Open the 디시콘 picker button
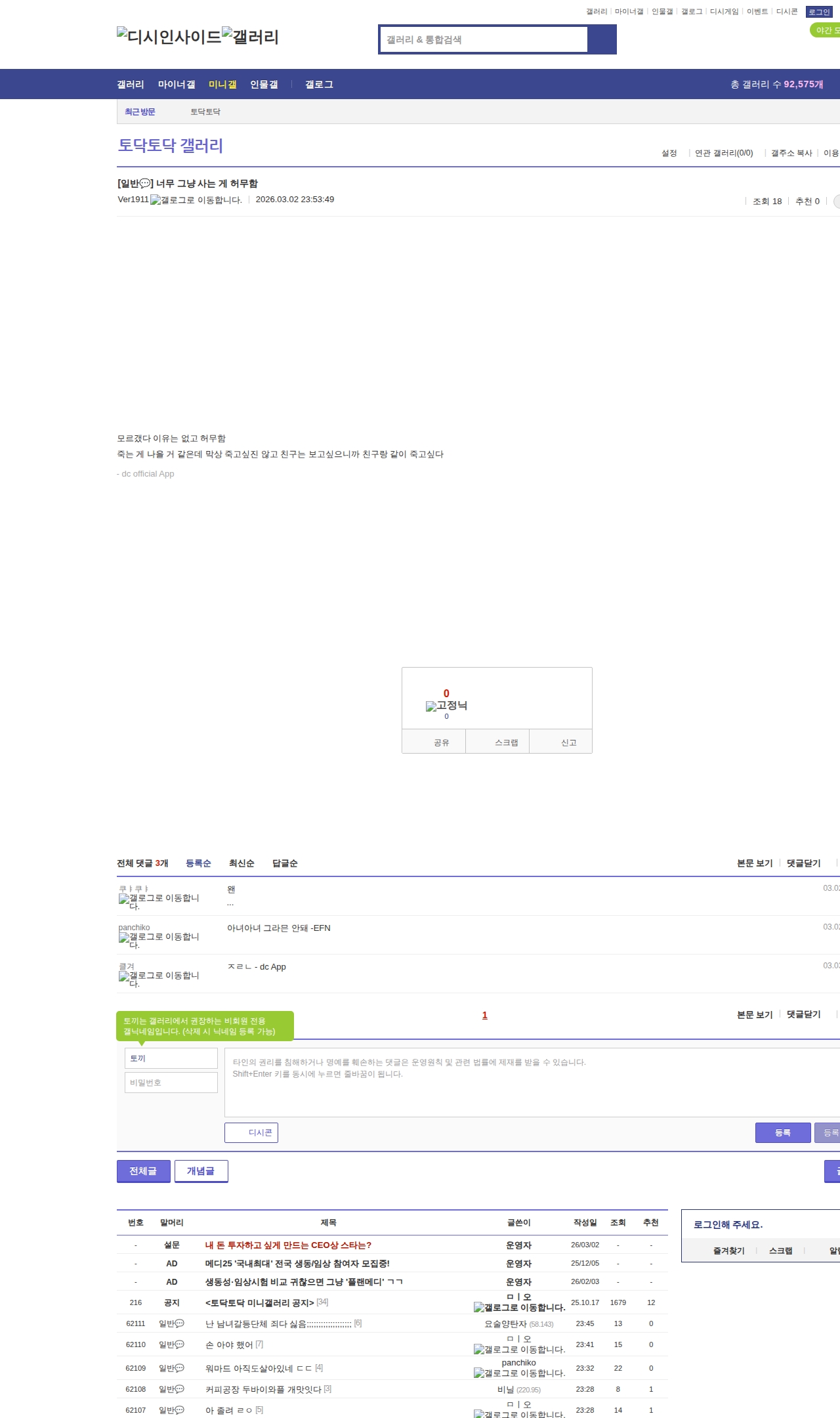 tap(251, 1132)
